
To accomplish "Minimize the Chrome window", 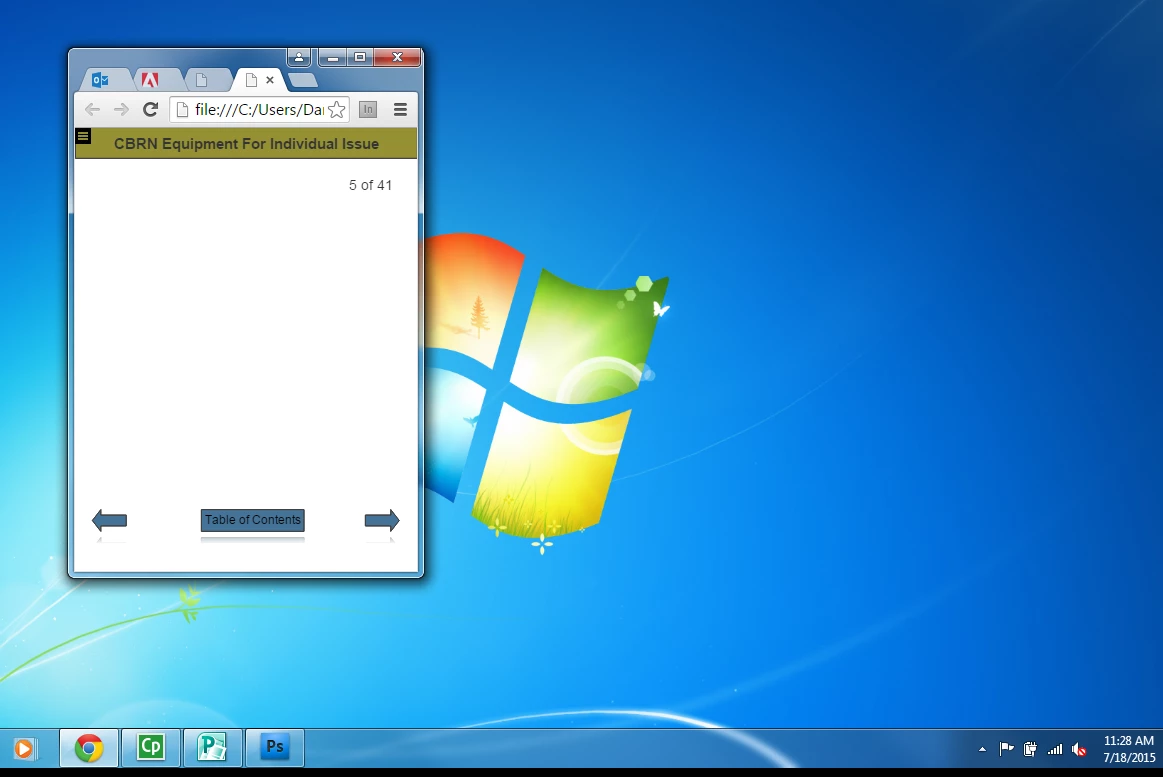I will click(x=333, y=57).
